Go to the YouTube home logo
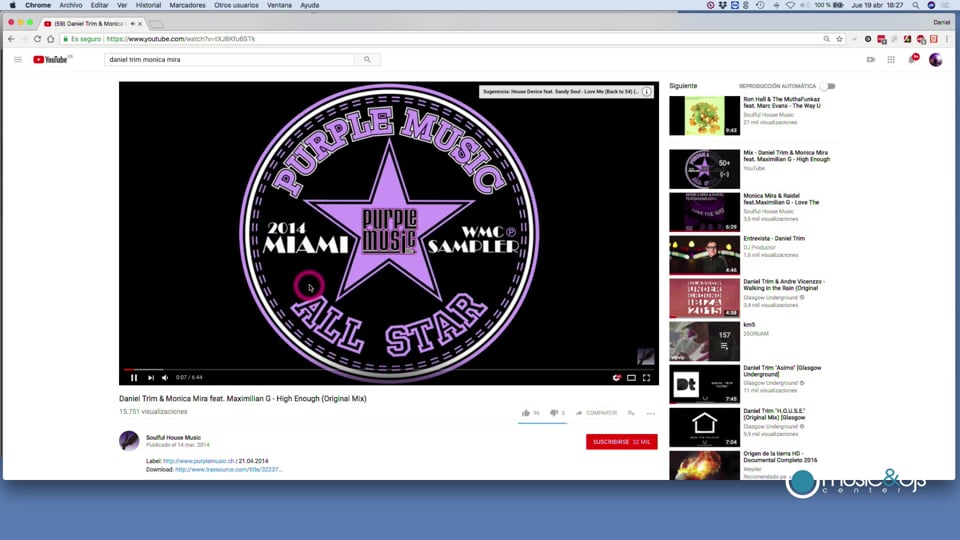 [52, 59]
